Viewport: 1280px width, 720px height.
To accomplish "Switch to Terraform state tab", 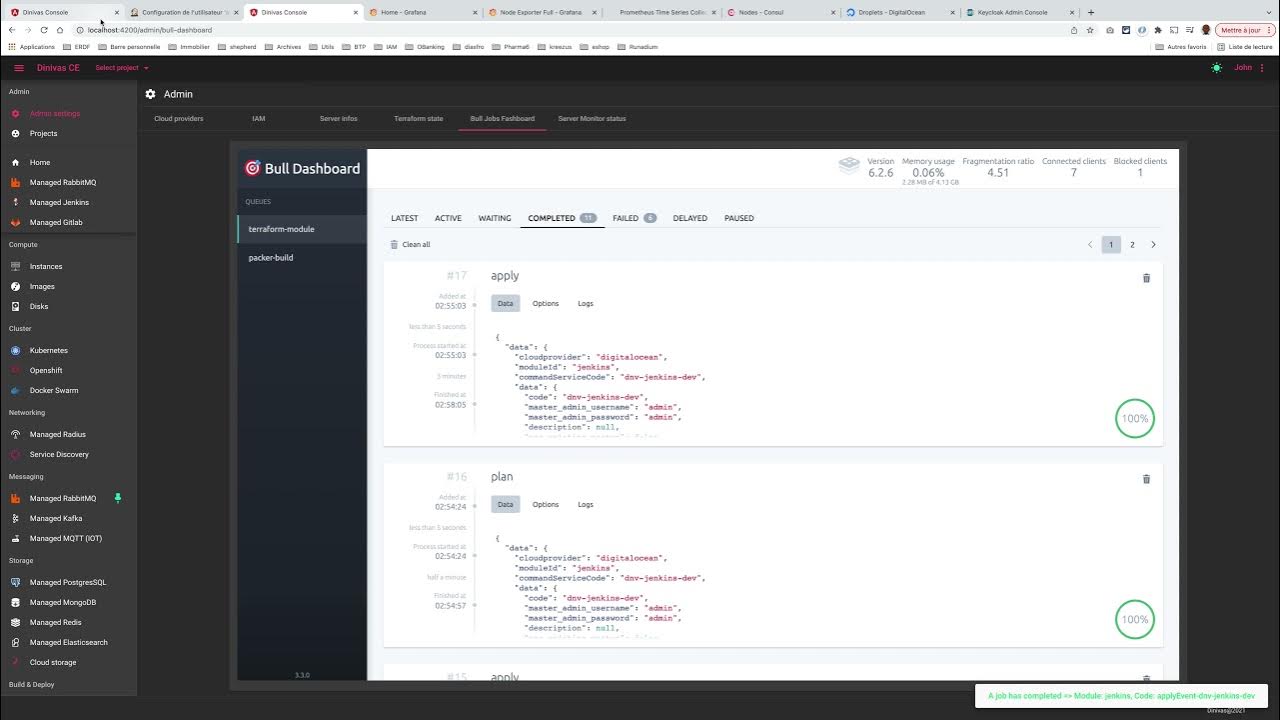I will pyautogui.click(x=418, y=118).
